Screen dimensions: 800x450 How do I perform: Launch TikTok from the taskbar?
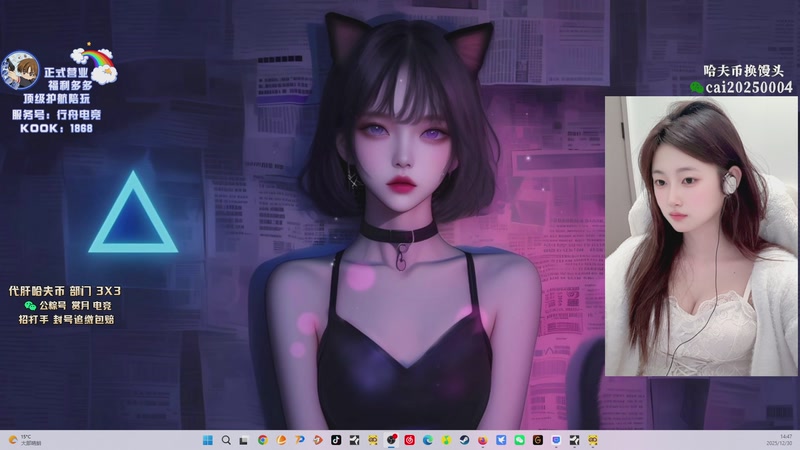(336, 440)
